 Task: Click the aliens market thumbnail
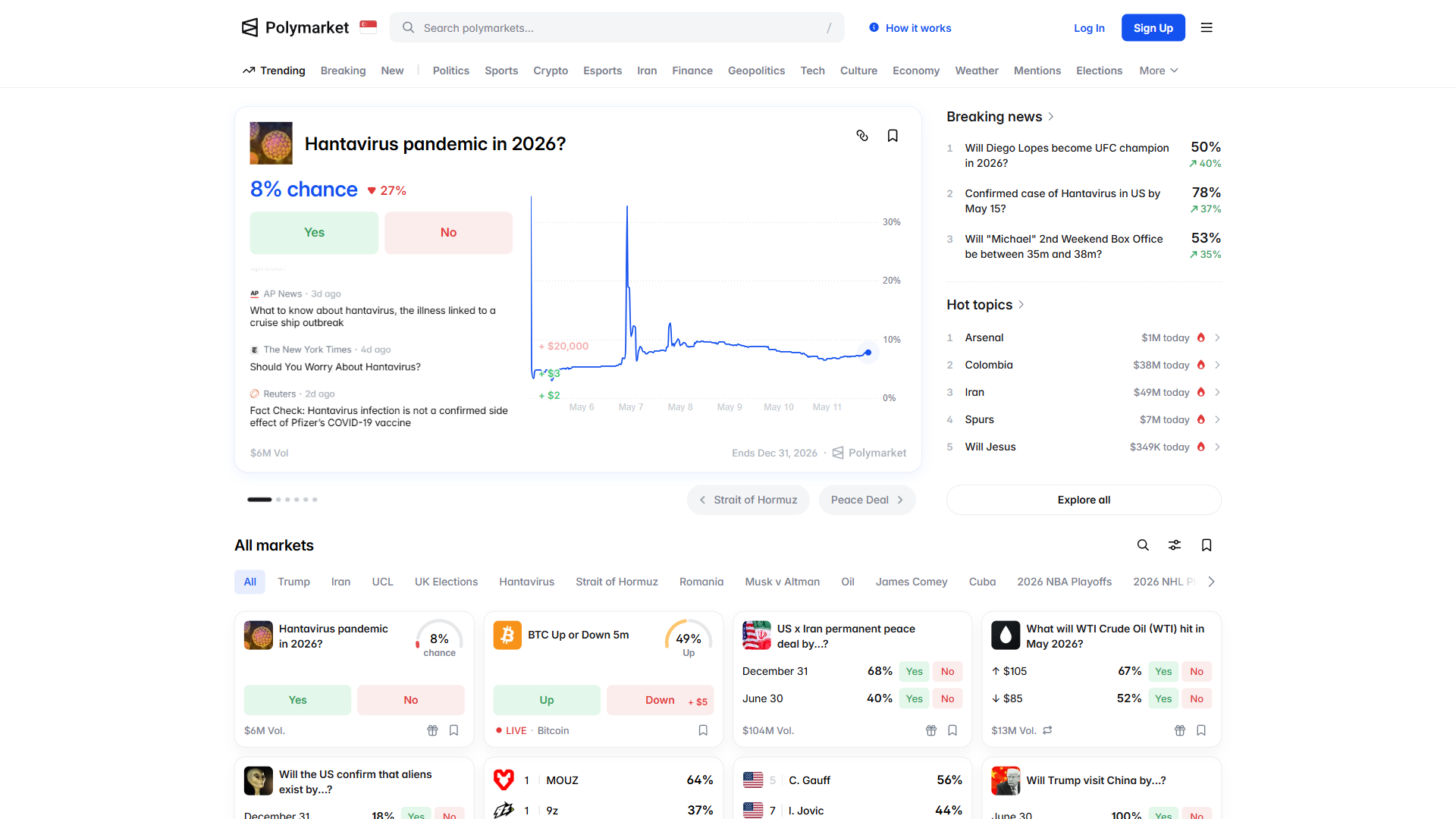click(259, 781)
